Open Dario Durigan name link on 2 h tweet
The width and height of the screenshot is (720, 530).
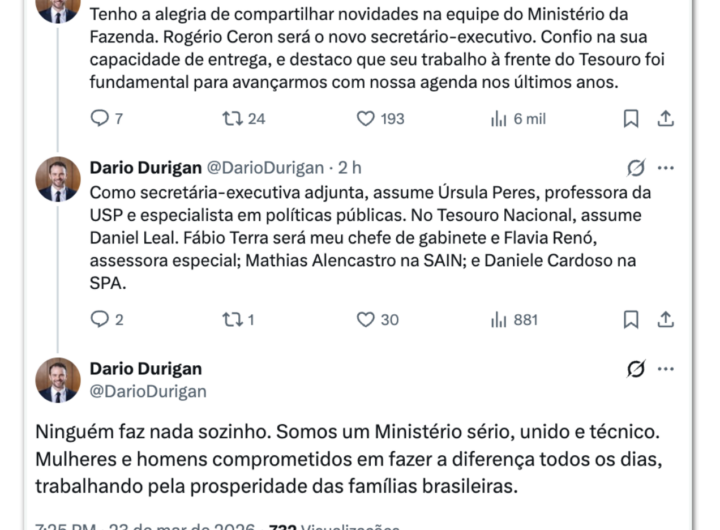coord(145,168)
